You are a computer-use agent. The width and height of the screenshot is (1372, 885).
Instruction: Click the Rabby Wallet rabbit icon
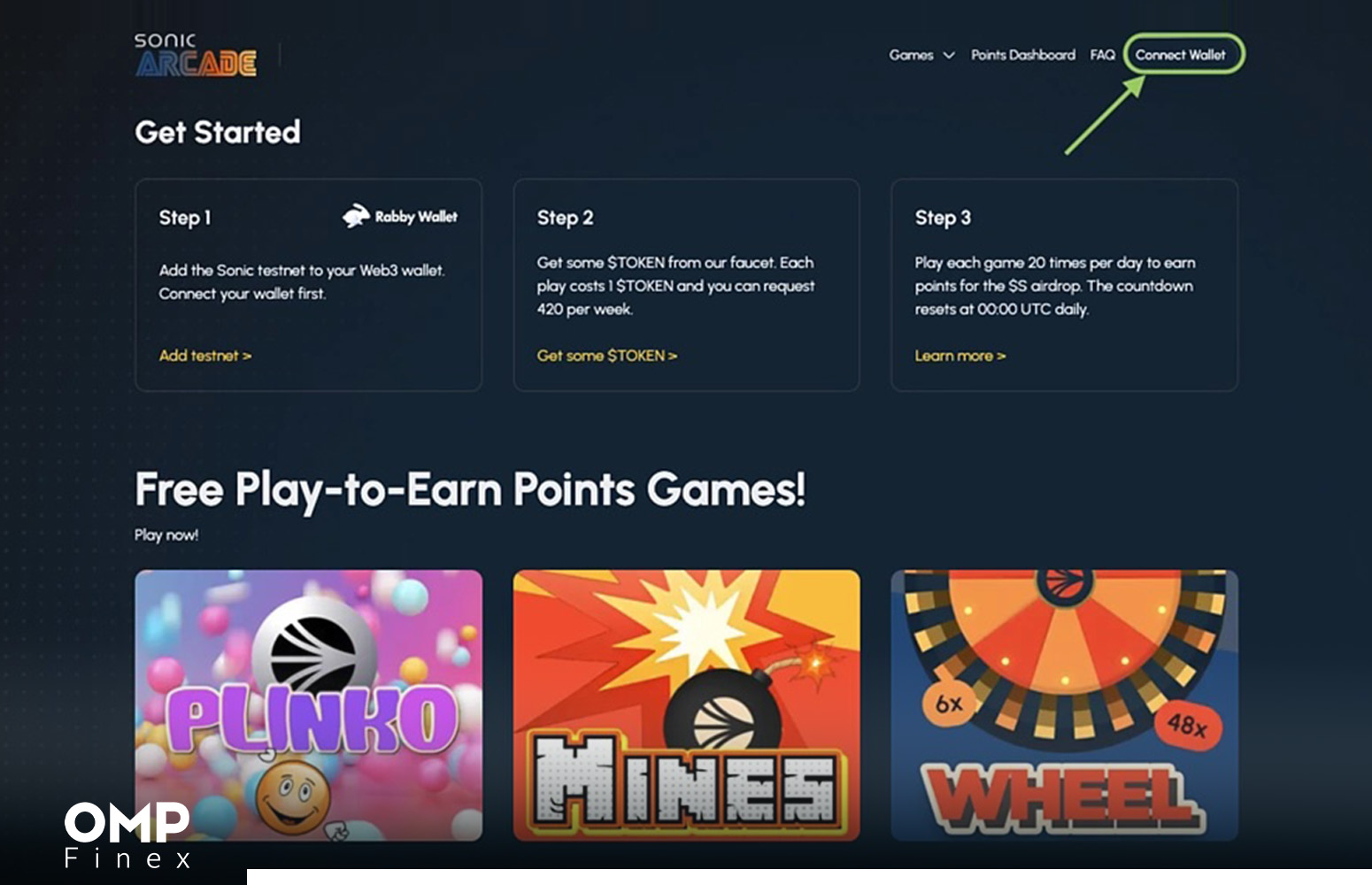(356, 216)
